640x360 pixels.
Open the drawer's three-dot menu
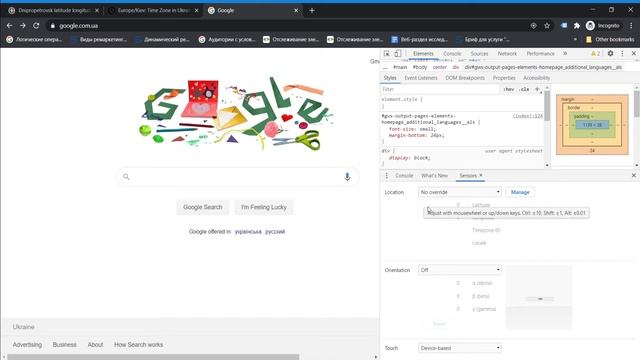[387, 176]
